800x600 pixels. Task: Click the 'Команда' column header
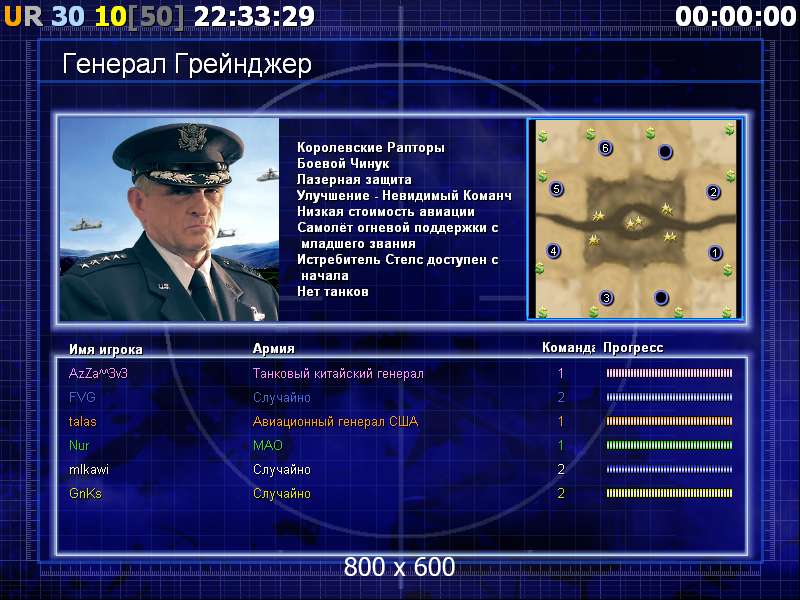[568, 348]
